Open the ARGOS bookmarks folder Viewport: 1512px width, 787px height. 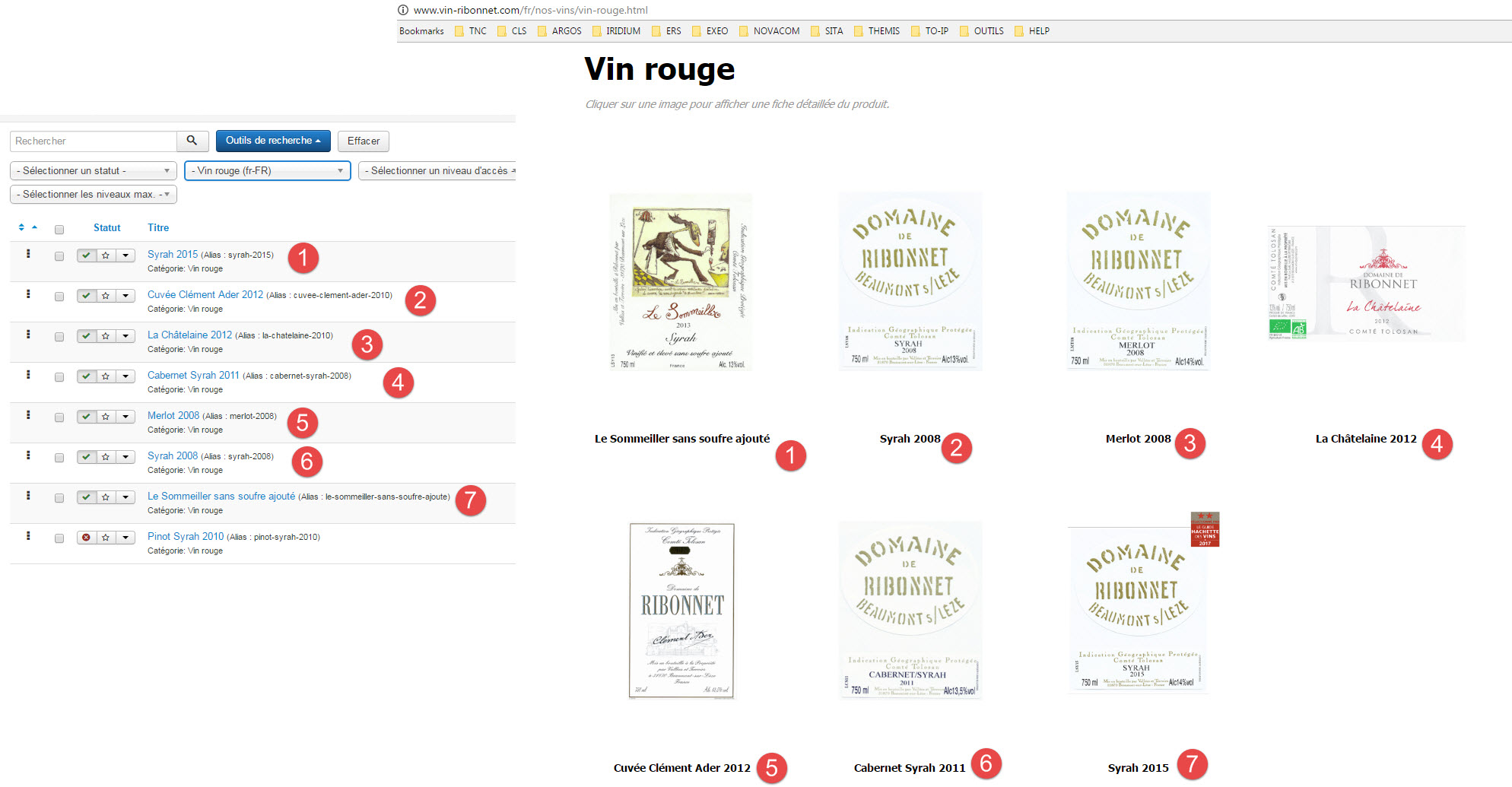560,31
